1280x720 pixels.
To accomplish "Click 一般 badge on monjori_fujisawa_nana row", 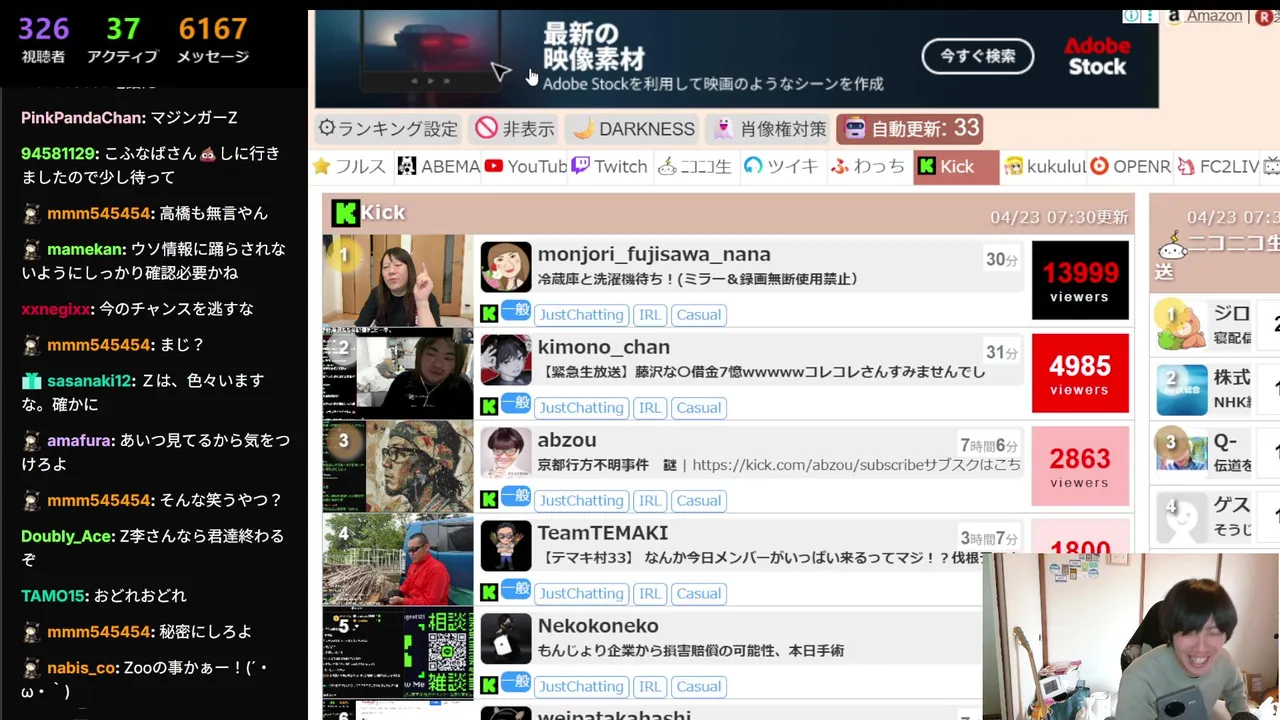I will 516,310.
